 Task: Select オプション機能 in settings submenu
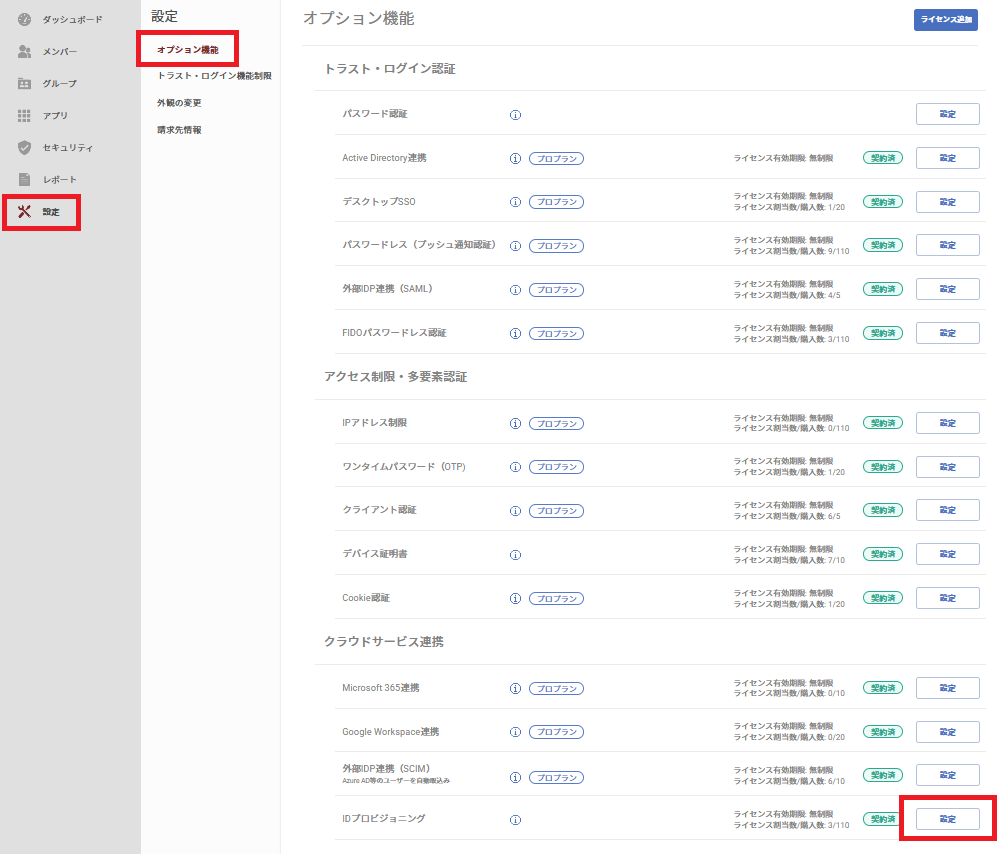tap(186, 49)
